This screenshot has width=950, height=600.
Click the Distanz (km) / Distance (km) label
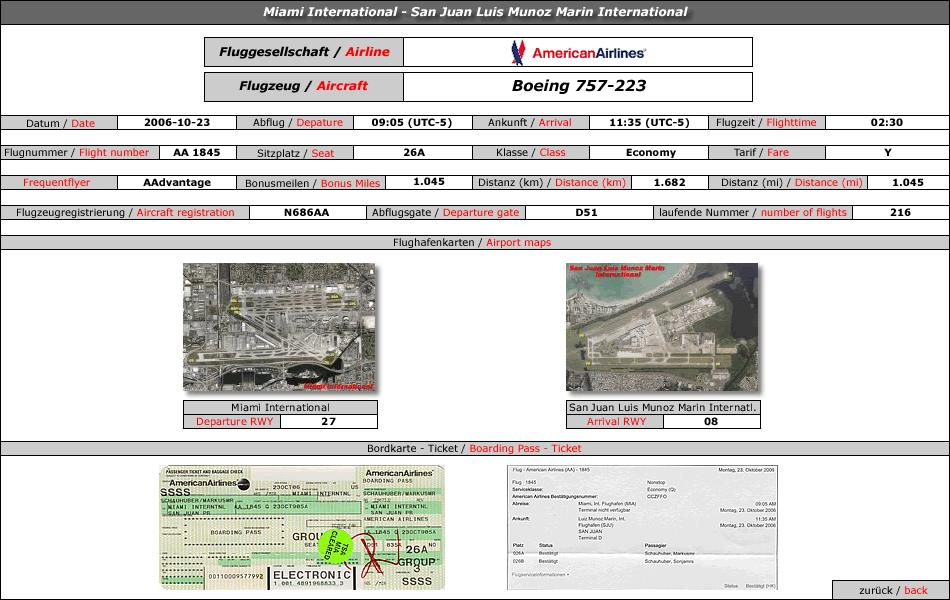[x=552, y=182]
